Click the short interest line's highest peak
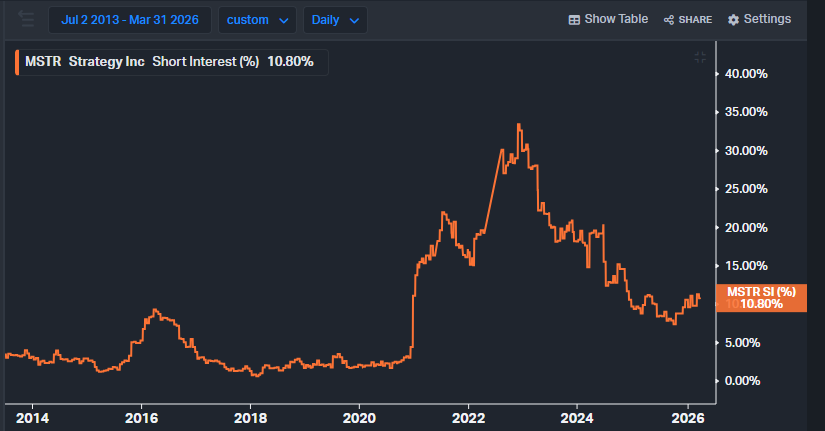825x431 pixels. click(x=518, y=124)
